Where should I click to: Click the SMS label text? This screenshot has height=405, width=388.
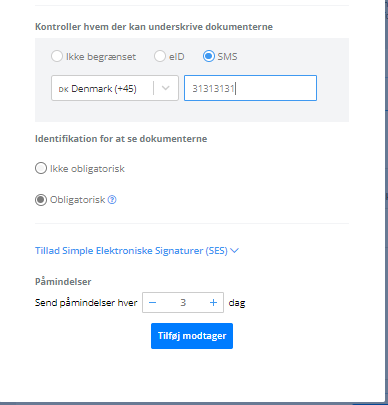click(228, 57)
